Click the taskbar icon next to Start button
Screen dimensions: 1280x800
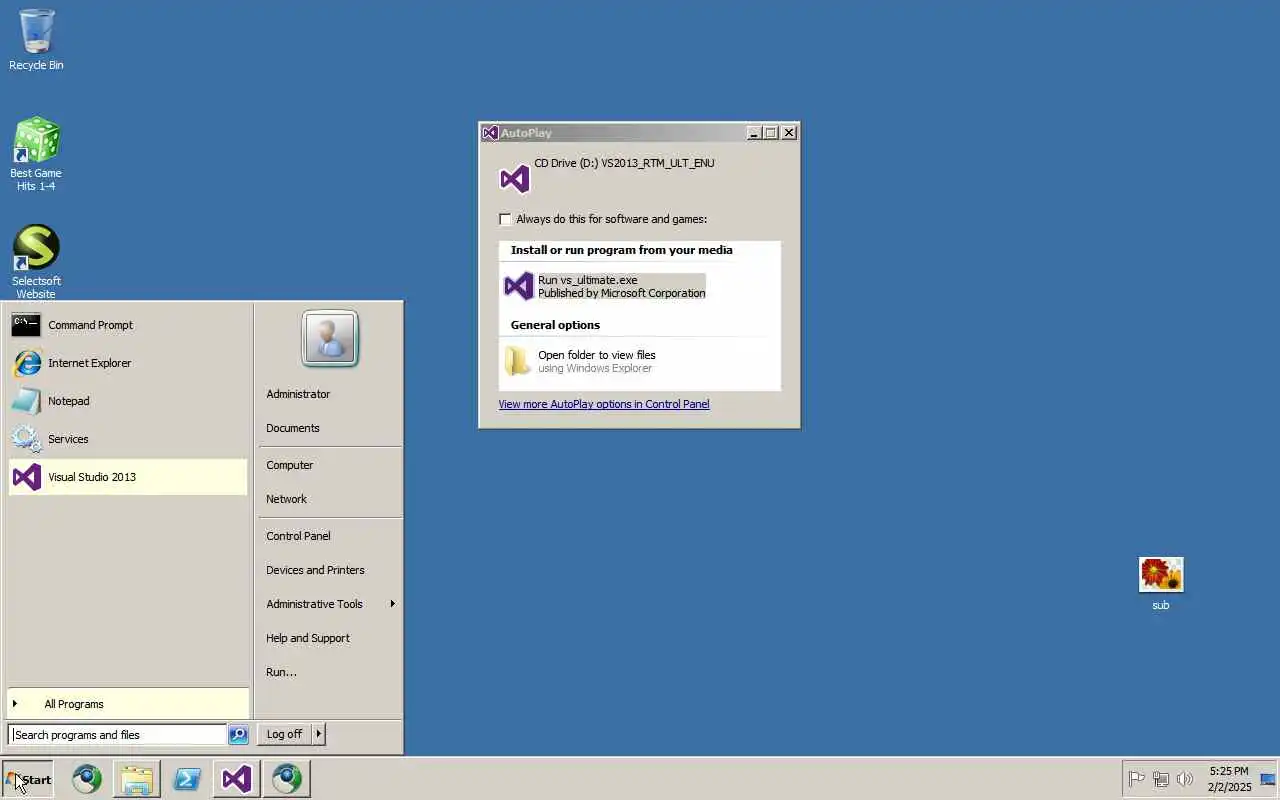pyautogui.click(x=87, y=779)
